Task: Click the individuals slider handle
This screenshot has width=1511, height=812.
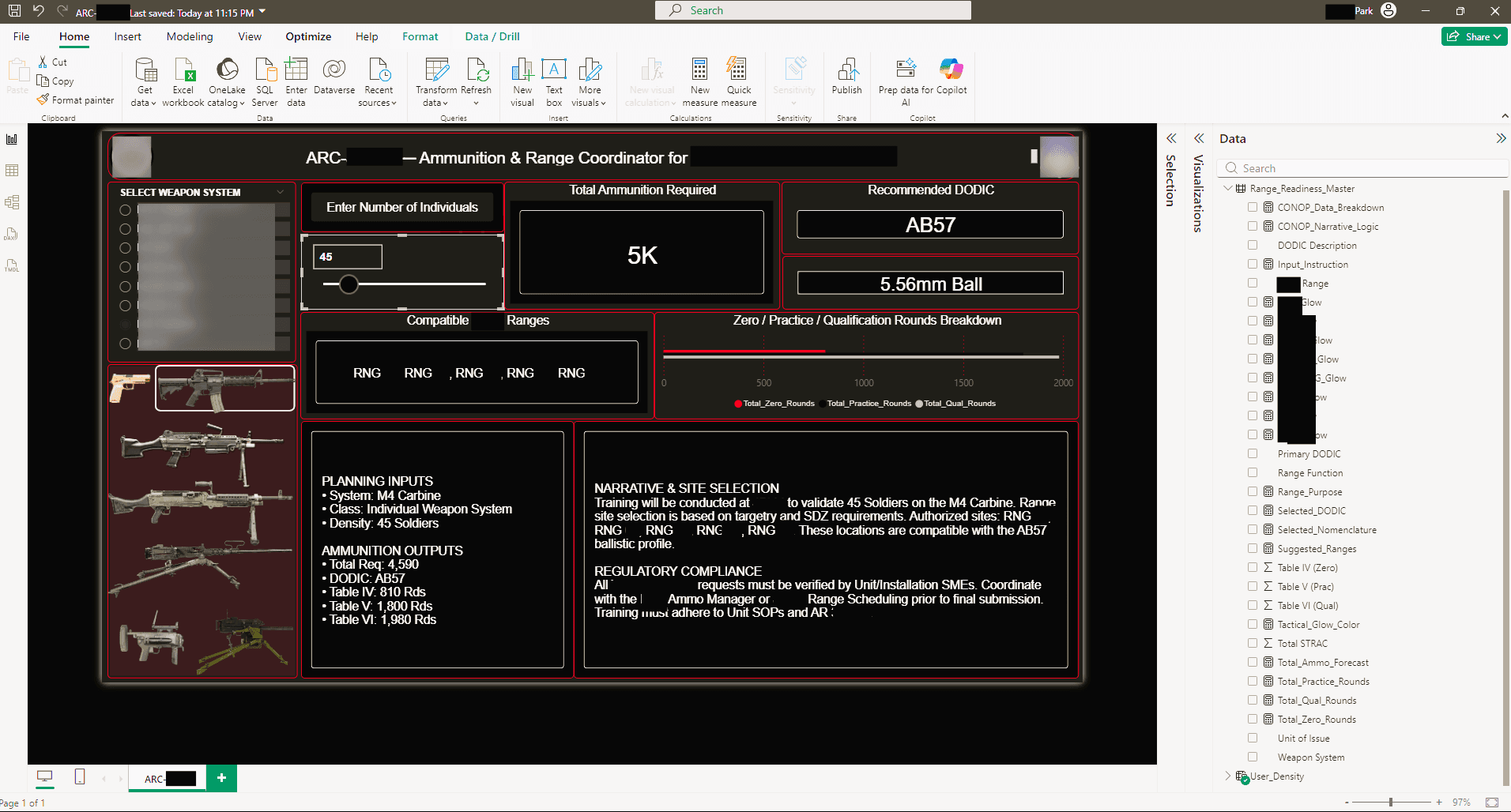Action: (x=349, y=284)
